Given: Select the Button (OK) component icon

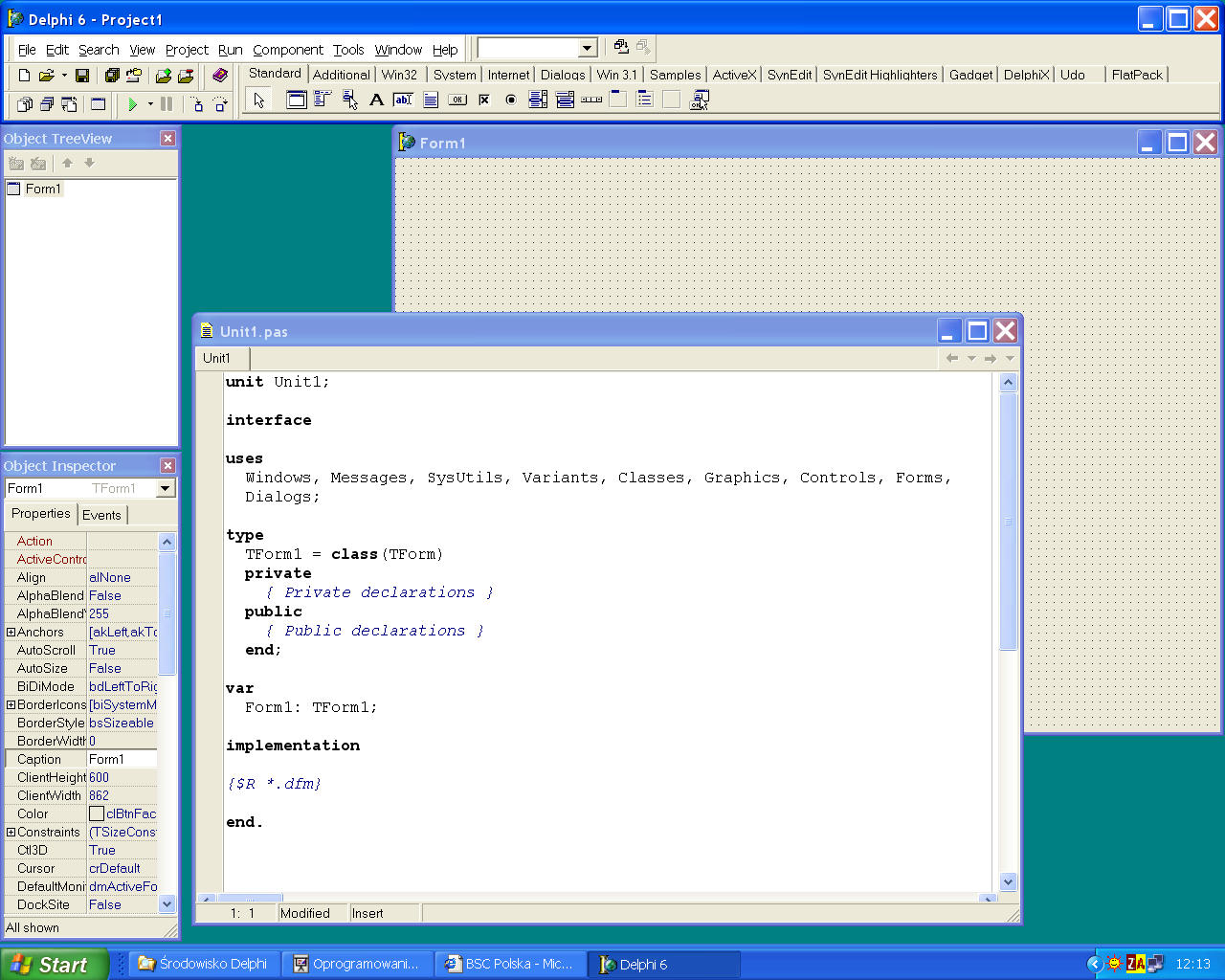Looking at the screenshot, I should [x=457, y=100].
